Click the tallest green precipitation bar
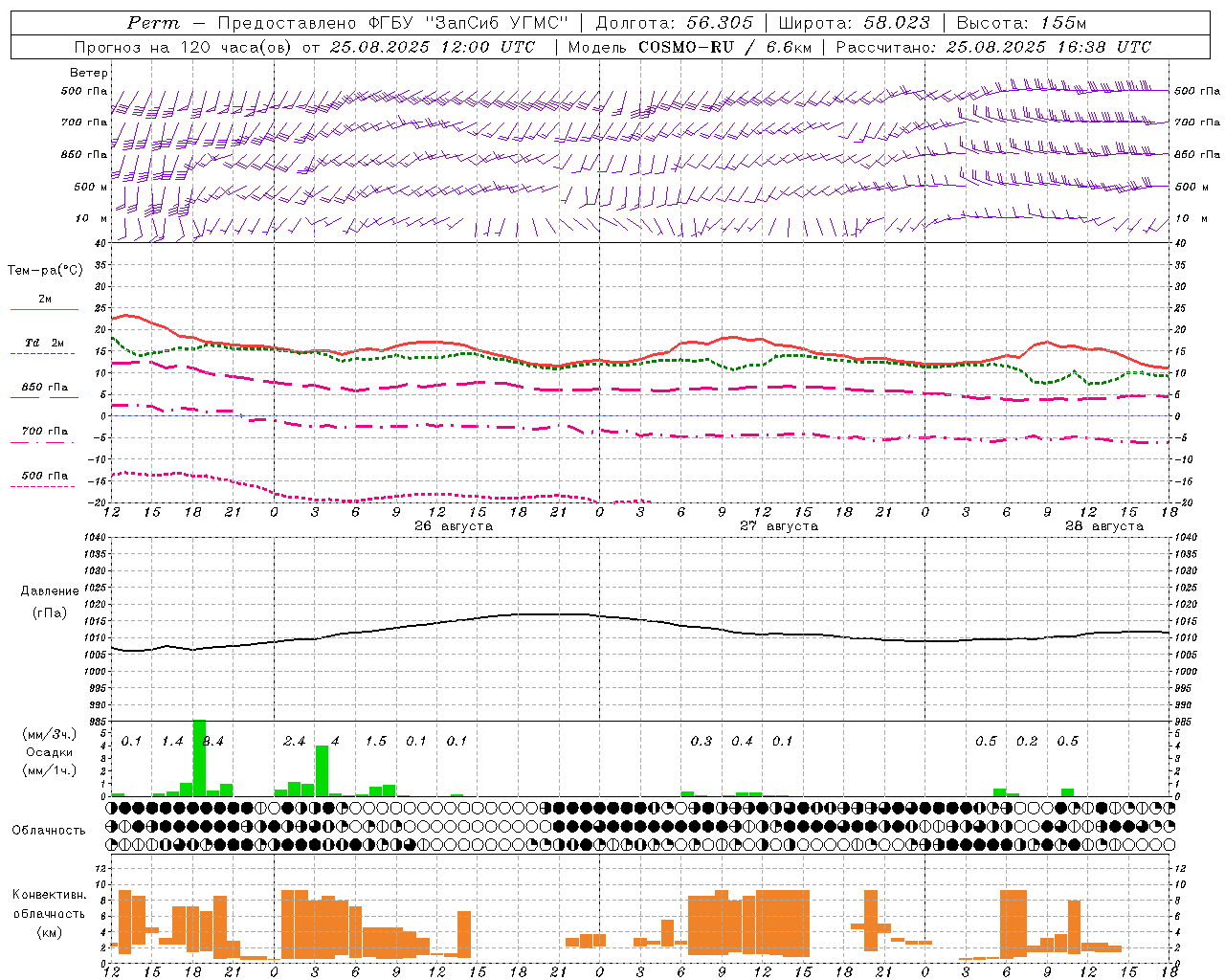 point(199,758)
